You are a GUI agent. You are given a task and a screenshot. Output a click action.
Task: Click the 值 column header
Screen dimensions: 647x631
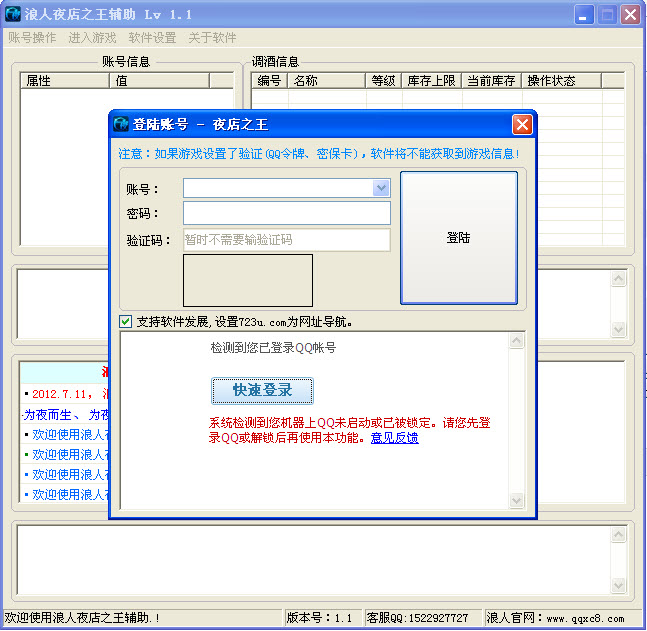[160, 80]
